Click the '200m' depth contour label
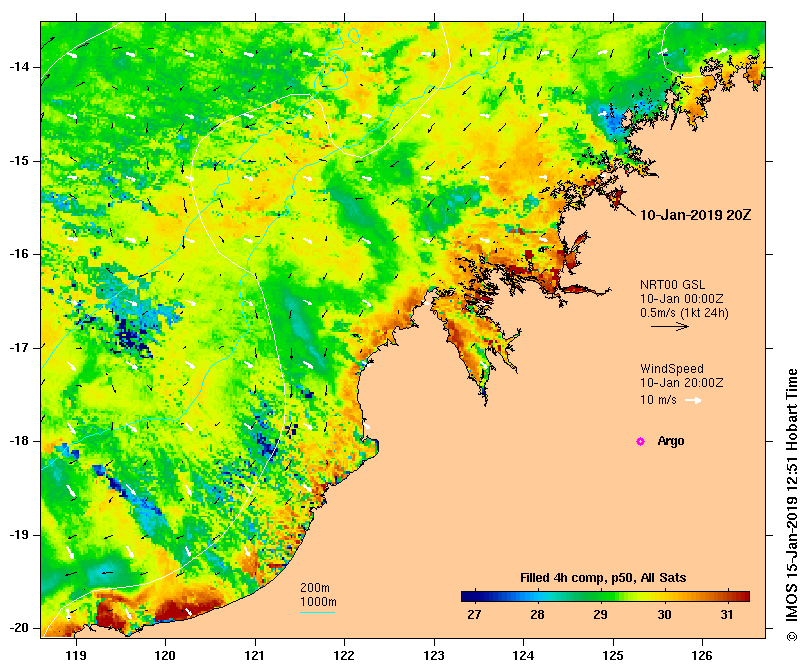This screenshot has height=672, width=809. (315, 588)
